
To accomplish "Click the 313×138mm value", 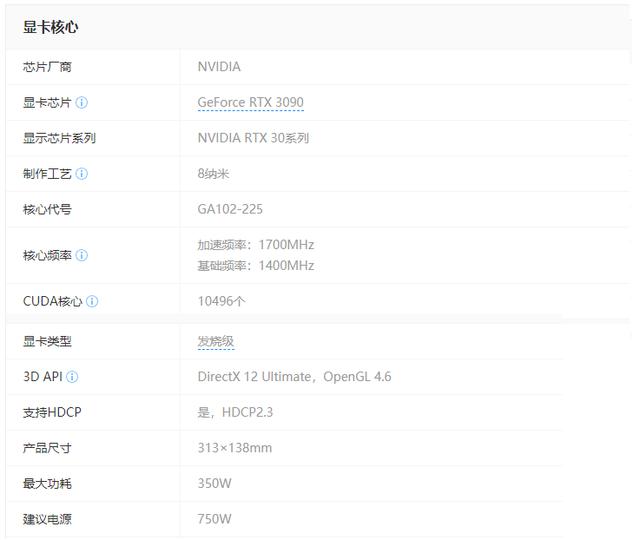I will (x=235, y=448).
